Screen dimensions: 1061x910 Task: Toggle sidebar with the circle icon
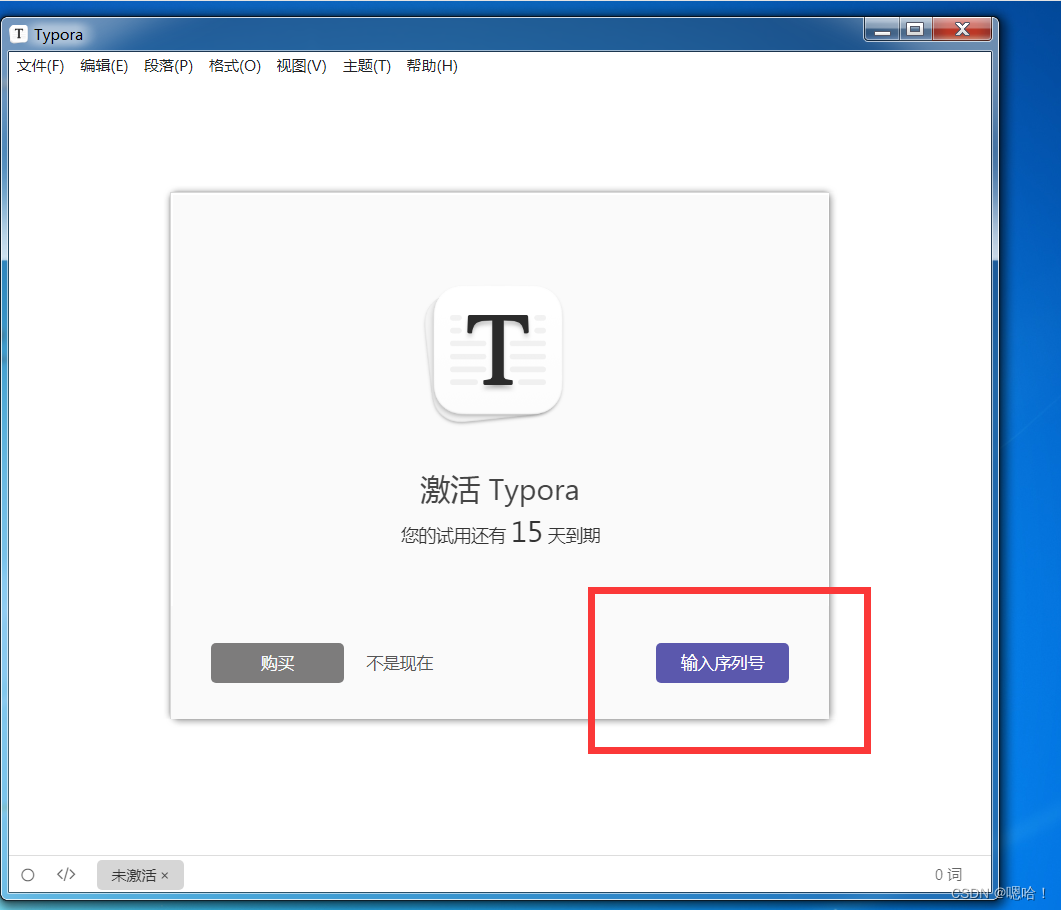pyautogui.click(x=28, y=875)
